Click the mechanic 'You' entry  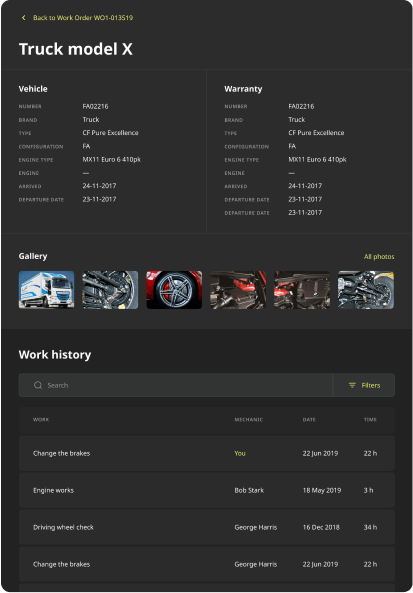(x=240, y=453)
